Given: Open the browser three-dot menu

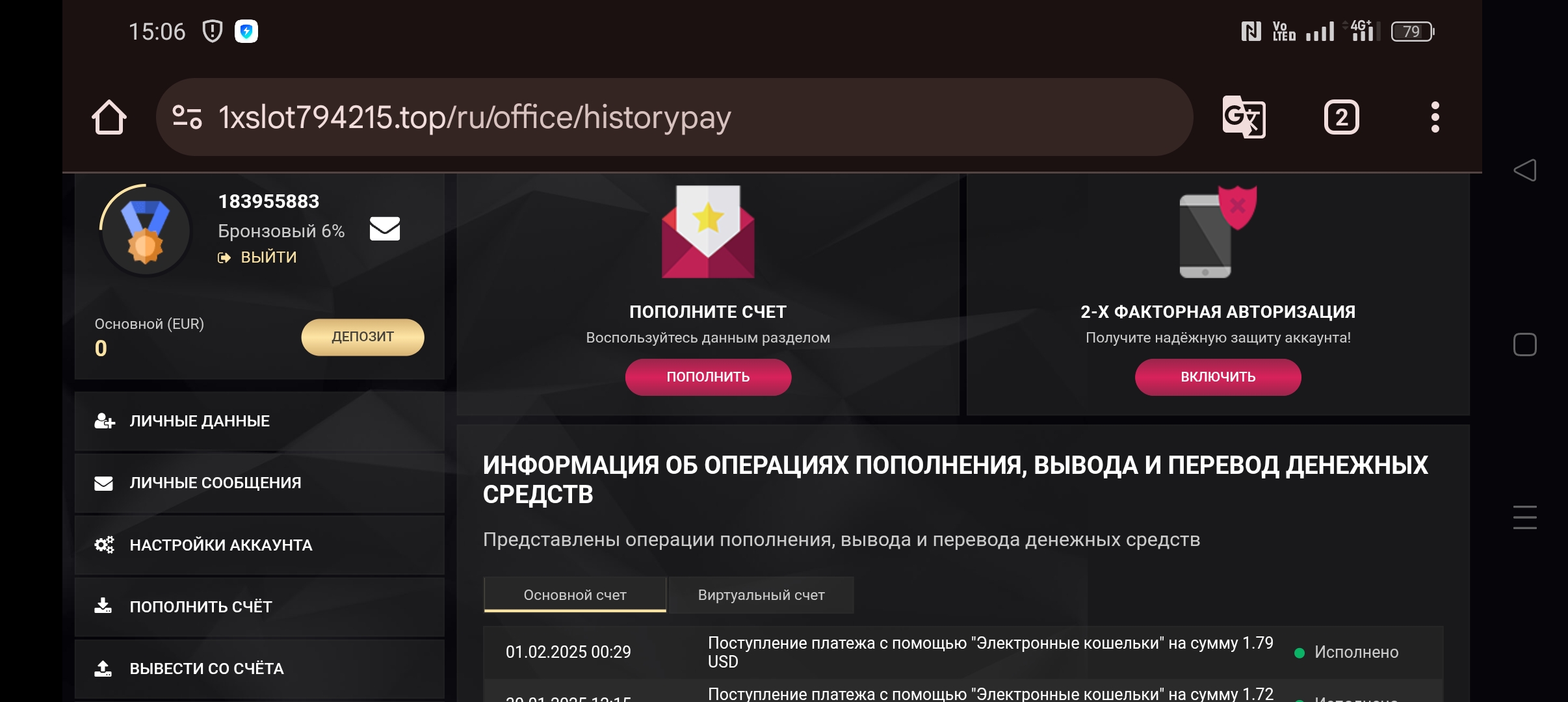Looking at the screenshot, I should [1435, 118].
